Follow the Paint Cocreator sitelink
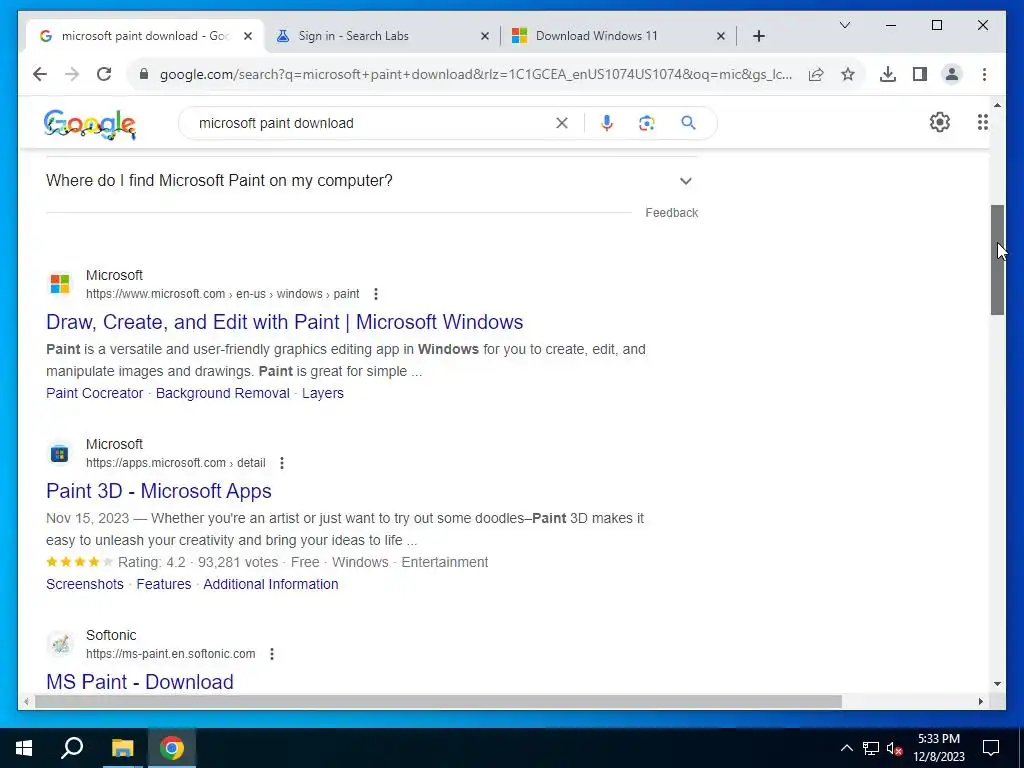Screen dimensions: 1024x768 tap(95, 393)
